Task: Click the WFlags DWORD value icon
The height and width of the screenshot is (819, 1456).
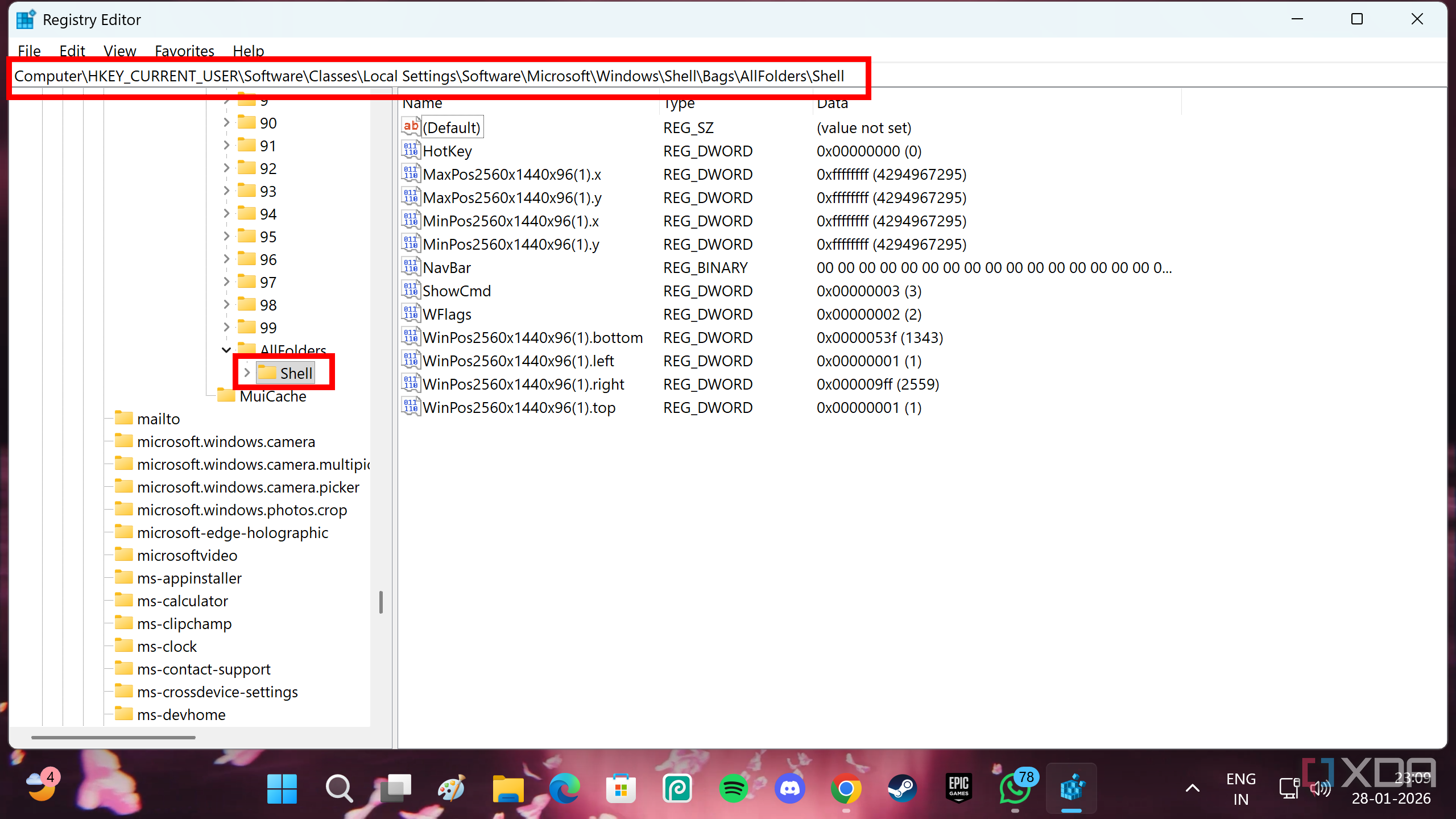Action: pos(411,313)
